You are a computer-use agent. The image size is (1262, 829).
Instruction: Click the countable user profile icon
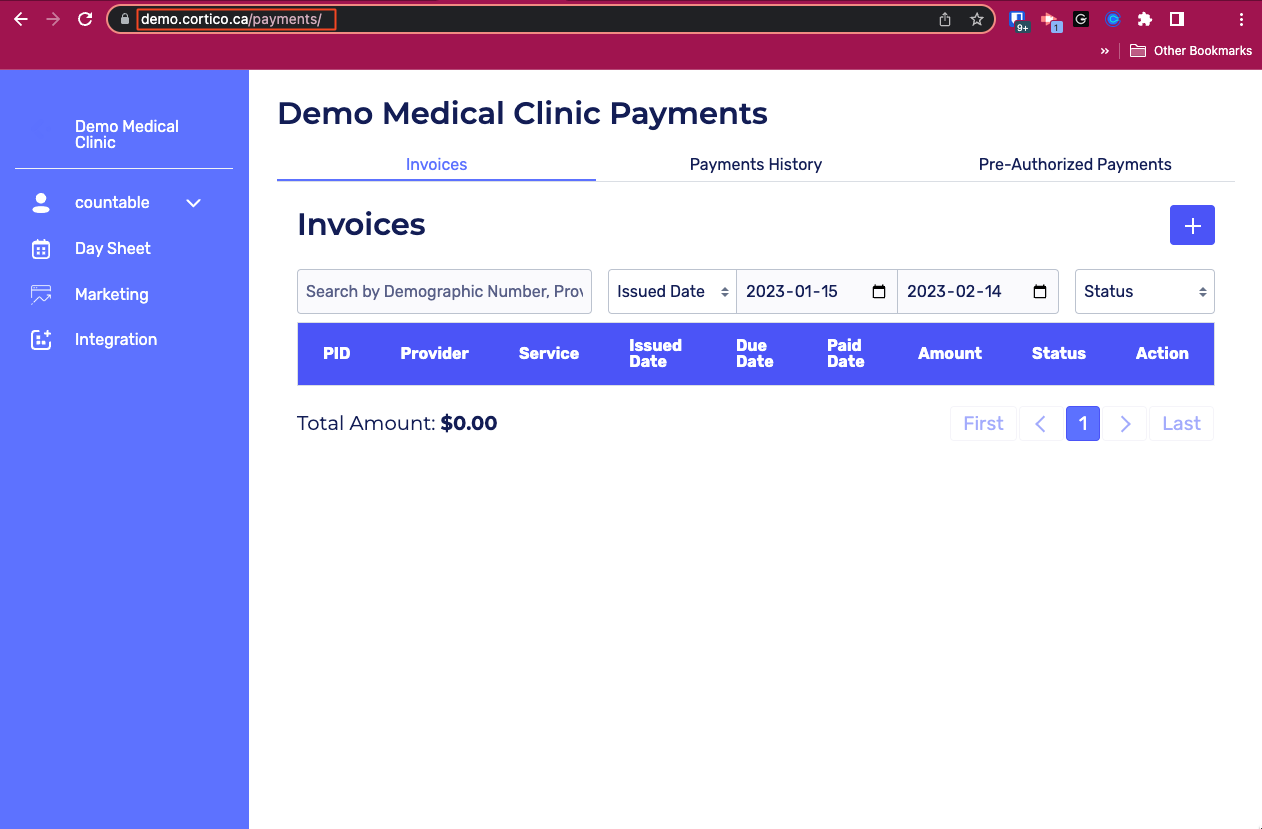(40, 202)
